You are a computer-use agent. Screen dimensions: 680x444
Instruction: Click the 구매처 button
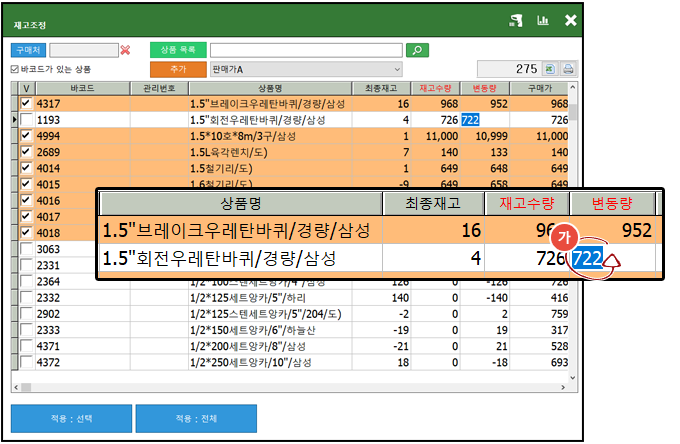point(28,50)
